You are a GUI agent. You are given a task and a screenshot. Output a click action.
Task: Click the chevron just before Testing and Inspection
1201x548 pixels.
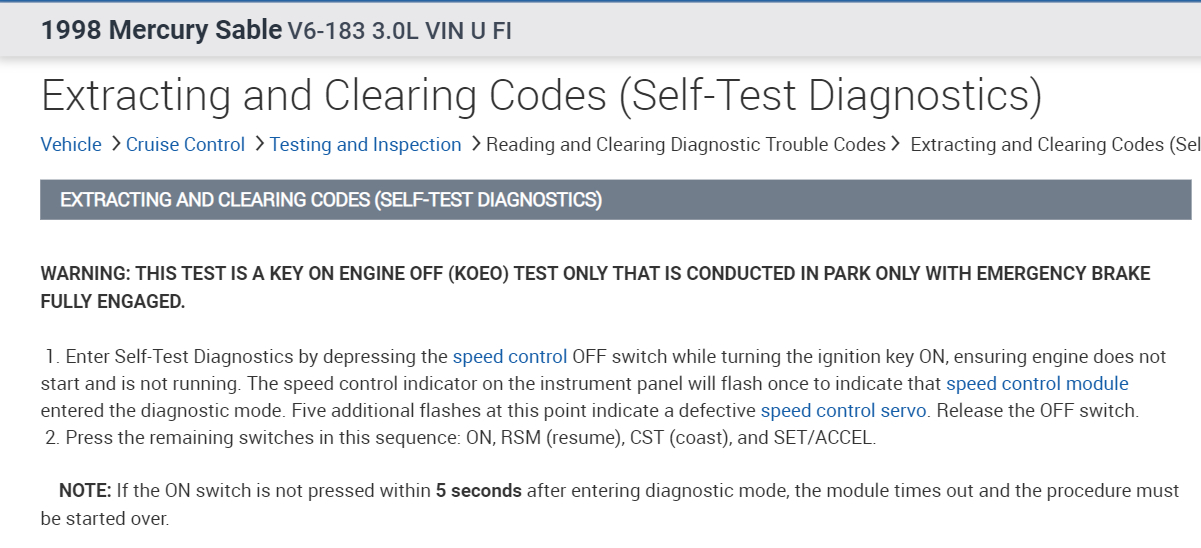click(260, 145)
